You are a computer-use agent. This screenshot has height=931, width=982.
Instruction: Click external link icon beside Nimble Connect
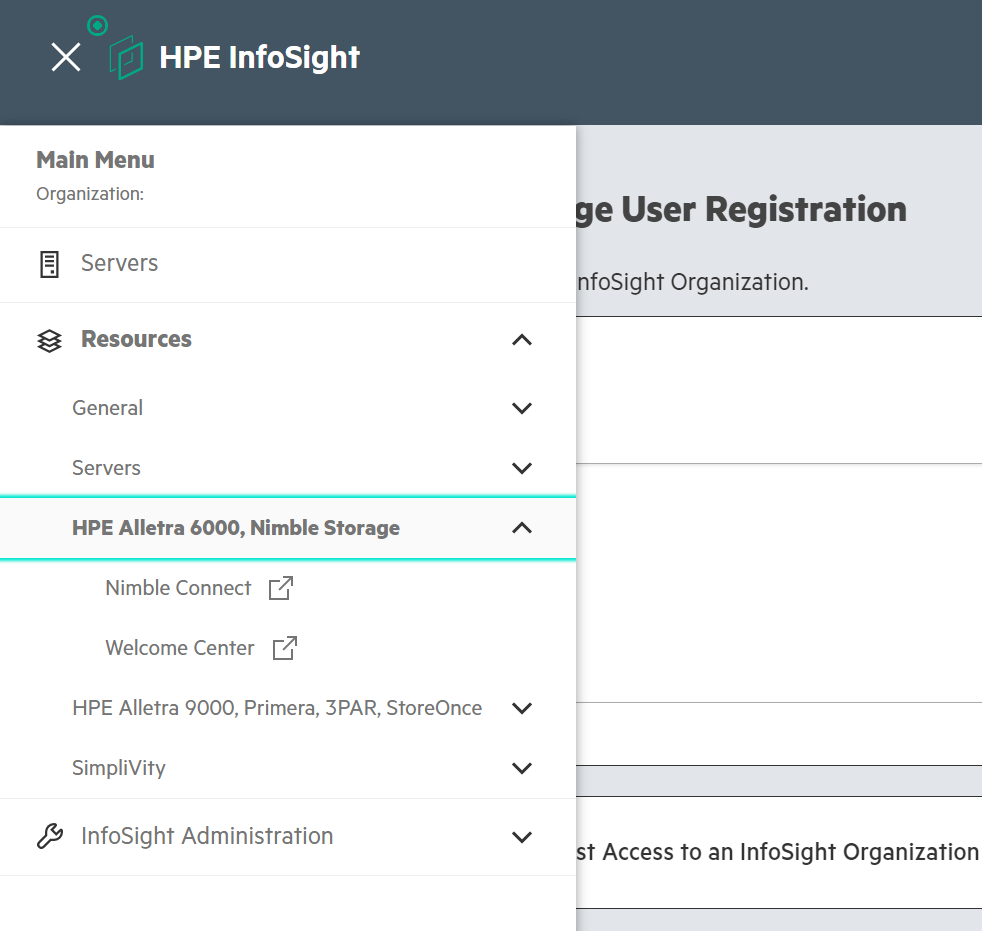click(281, 588)
